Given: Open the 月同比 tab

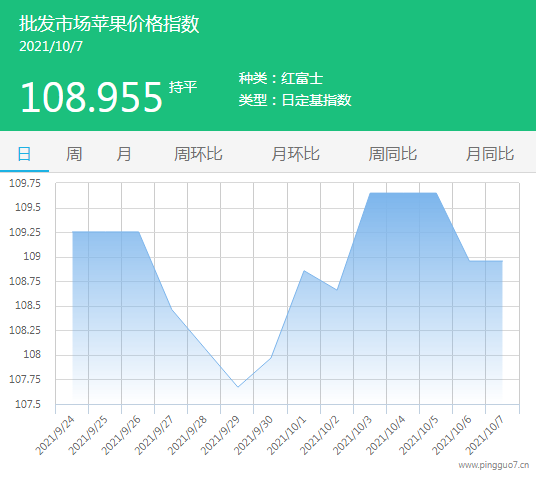Looking at the screenshot, I should [490, 154].
